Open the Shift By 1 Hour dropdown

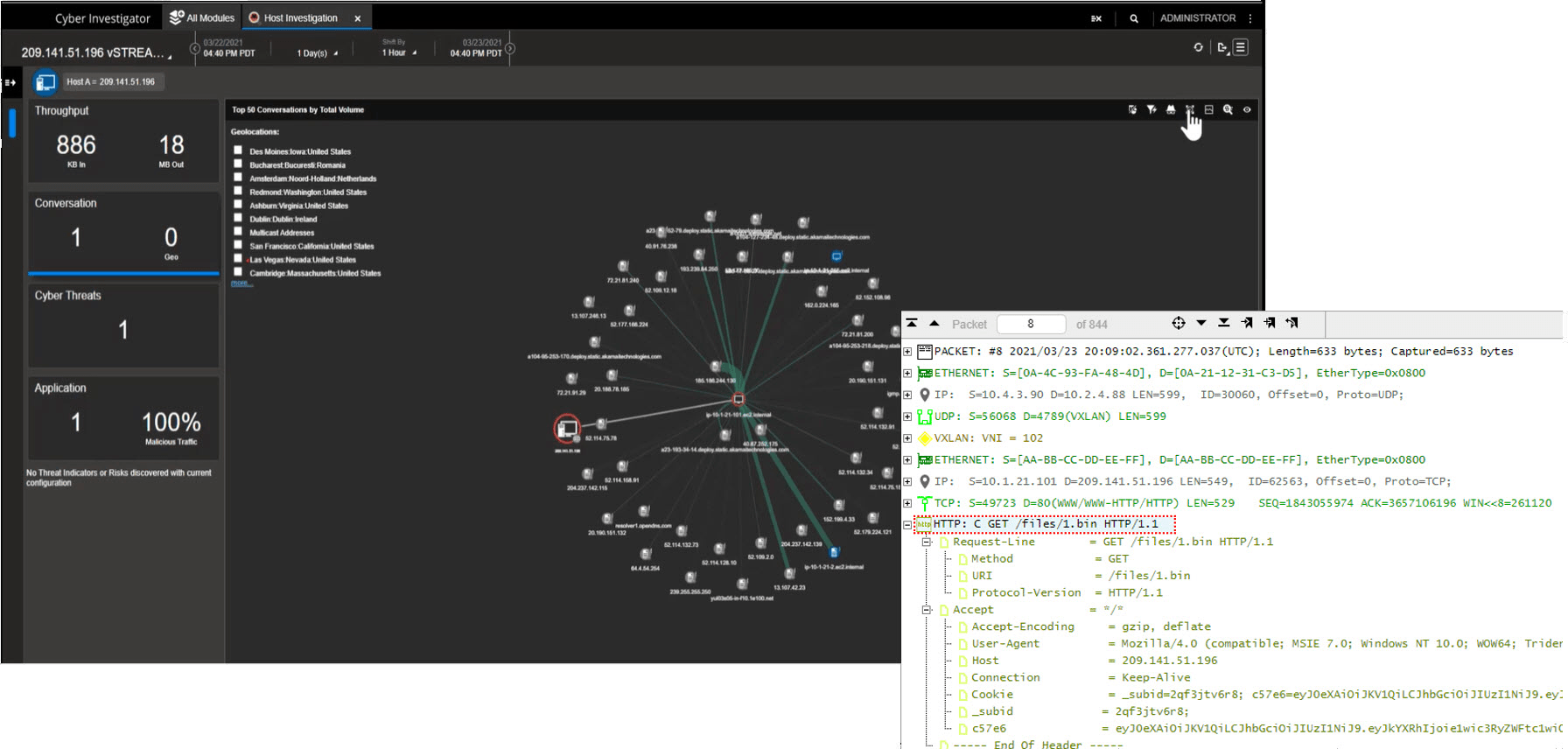click(x=399, y=52)
